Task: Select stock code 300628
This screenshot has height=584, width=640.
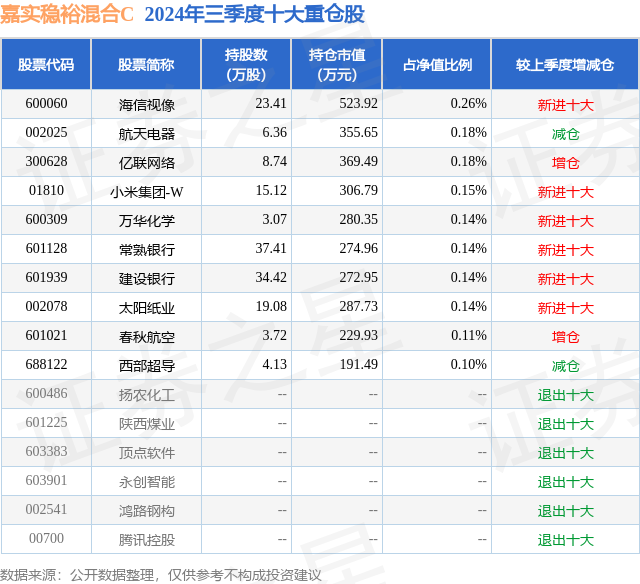Action: (x=46, y=162)
